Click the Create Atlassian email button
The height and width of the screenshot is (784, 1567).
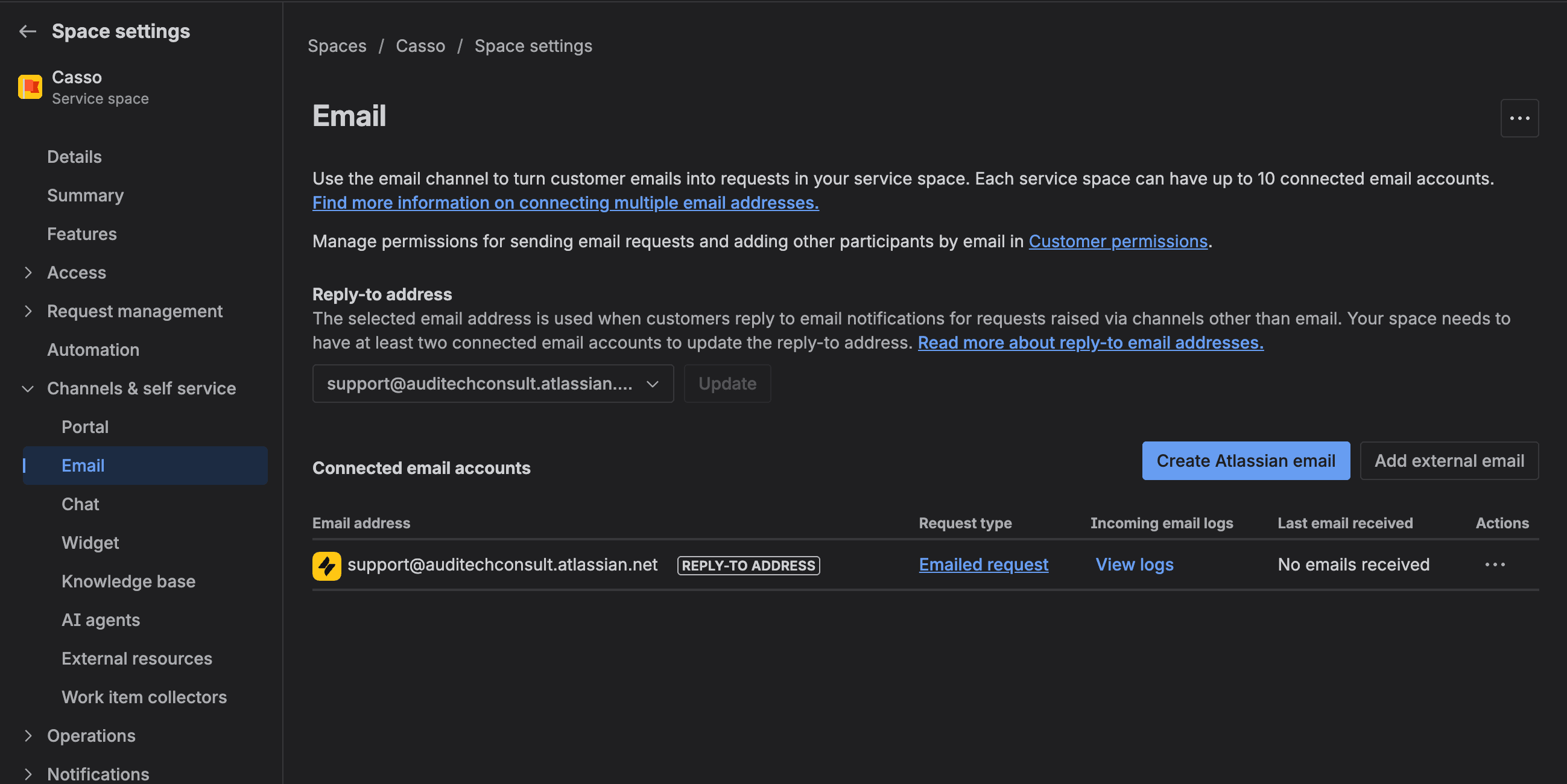1245,460
